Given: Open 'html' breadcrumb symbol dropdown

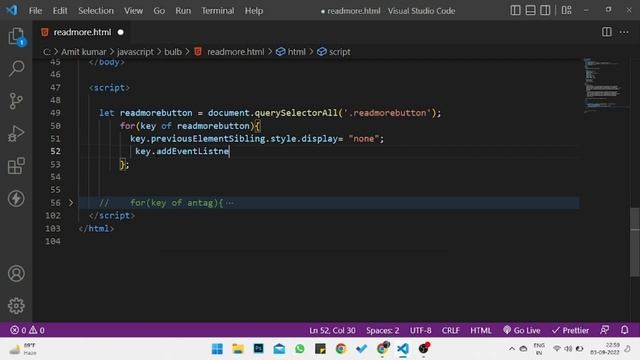Looking at the screenshot, I should point(291,52).
